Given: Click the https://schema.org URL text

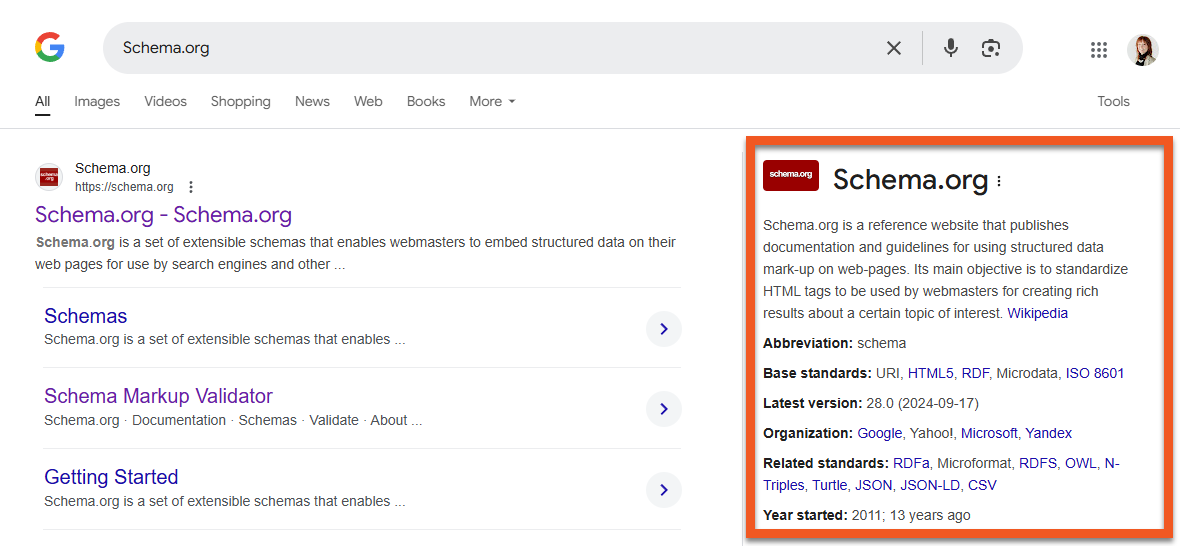Looking at the screenshot, I should tap(124, 187).
